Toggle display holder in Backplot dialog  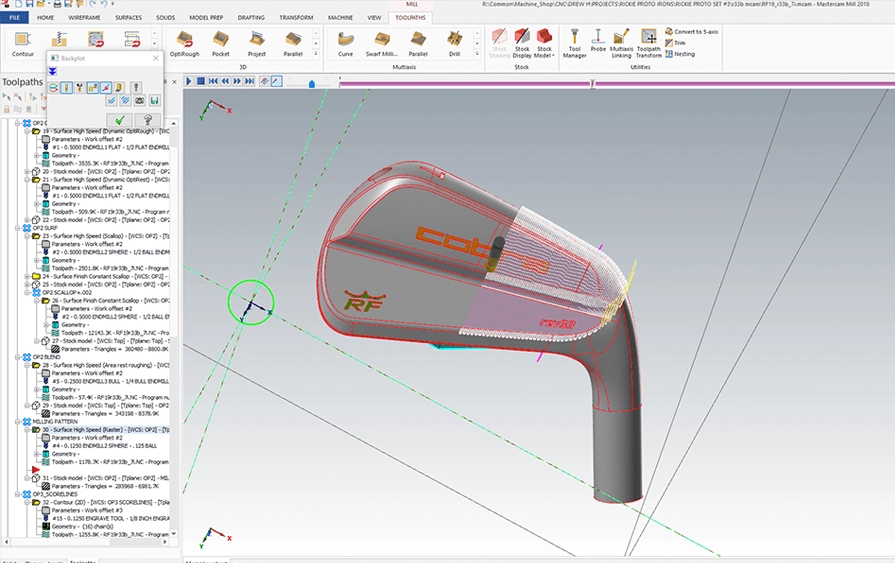tap(79, 88)
